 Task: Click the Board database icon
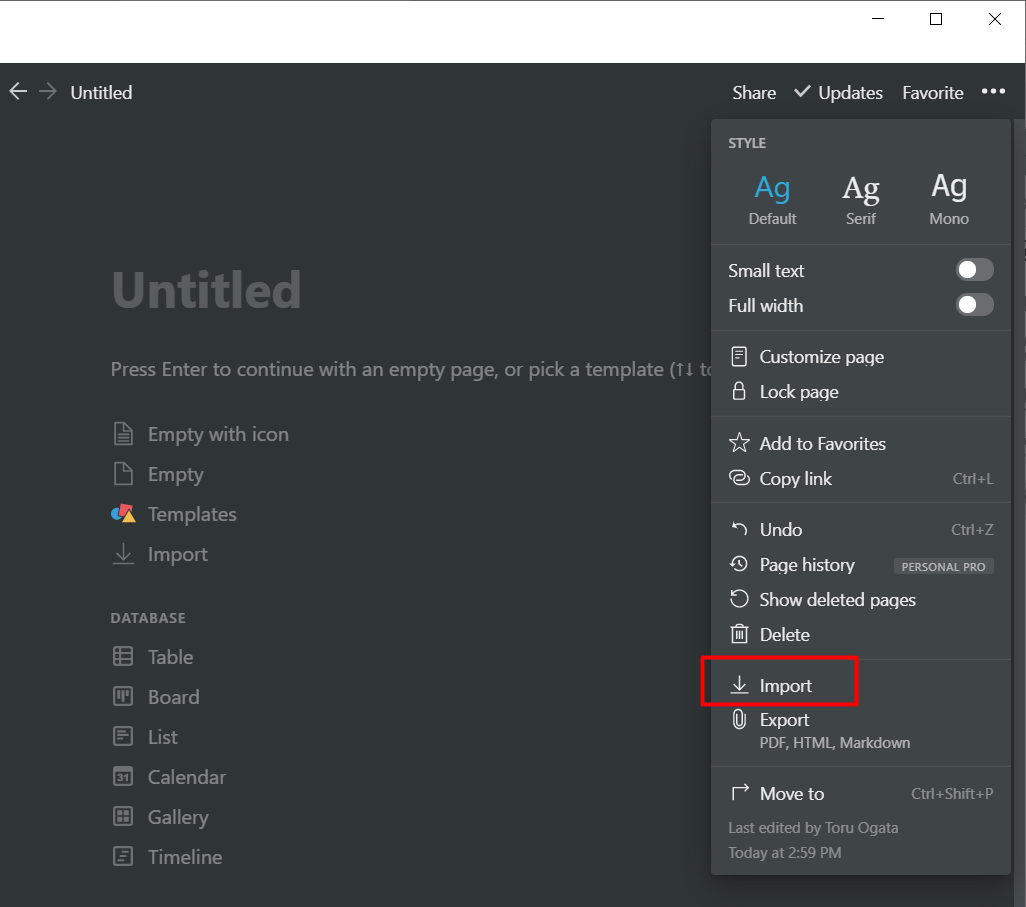pyautogui.click(x=123, y=696)
